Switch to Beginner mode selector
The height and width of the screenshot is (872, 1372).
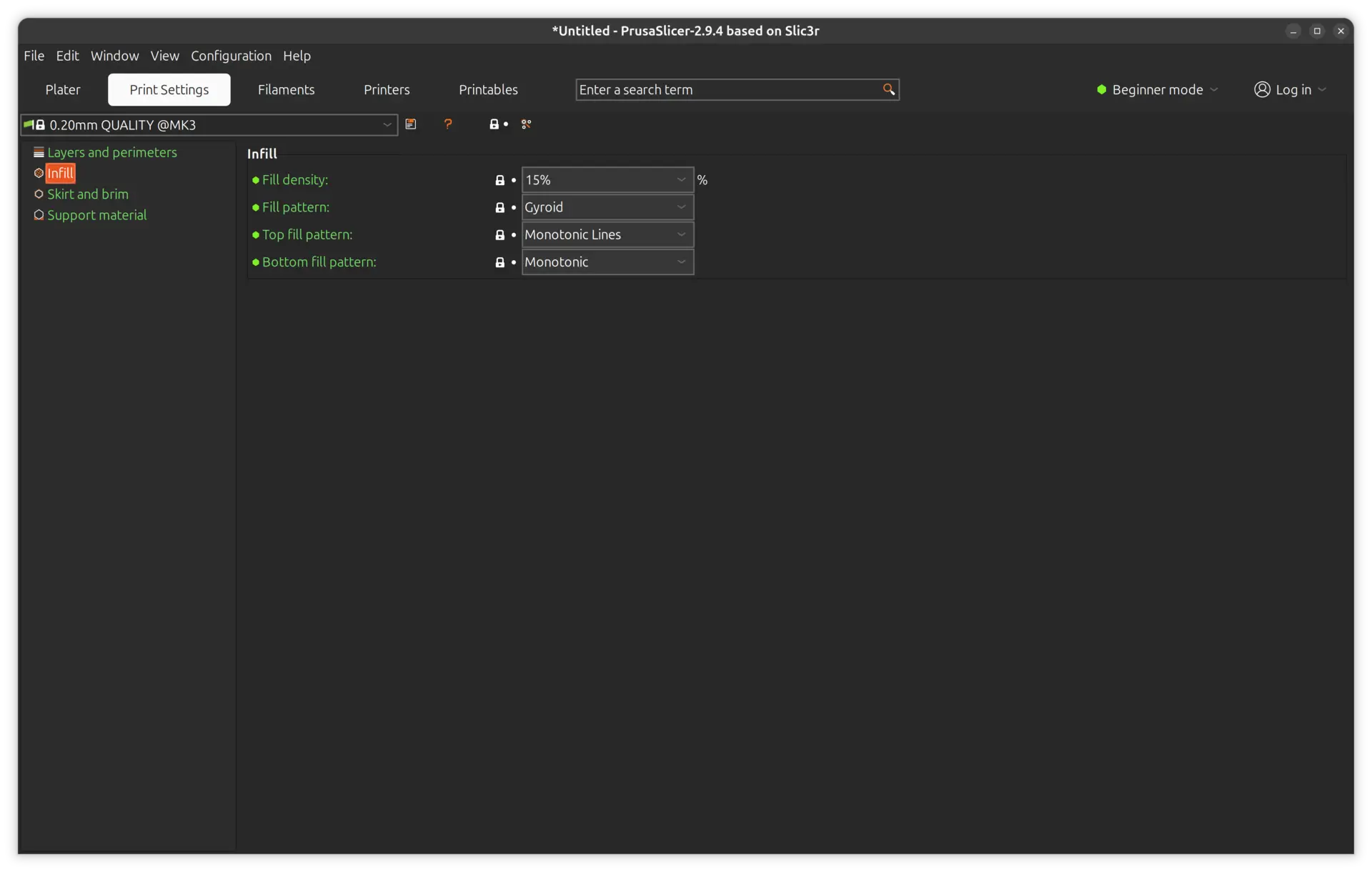pyautogui.click(x=1156, y=89)
